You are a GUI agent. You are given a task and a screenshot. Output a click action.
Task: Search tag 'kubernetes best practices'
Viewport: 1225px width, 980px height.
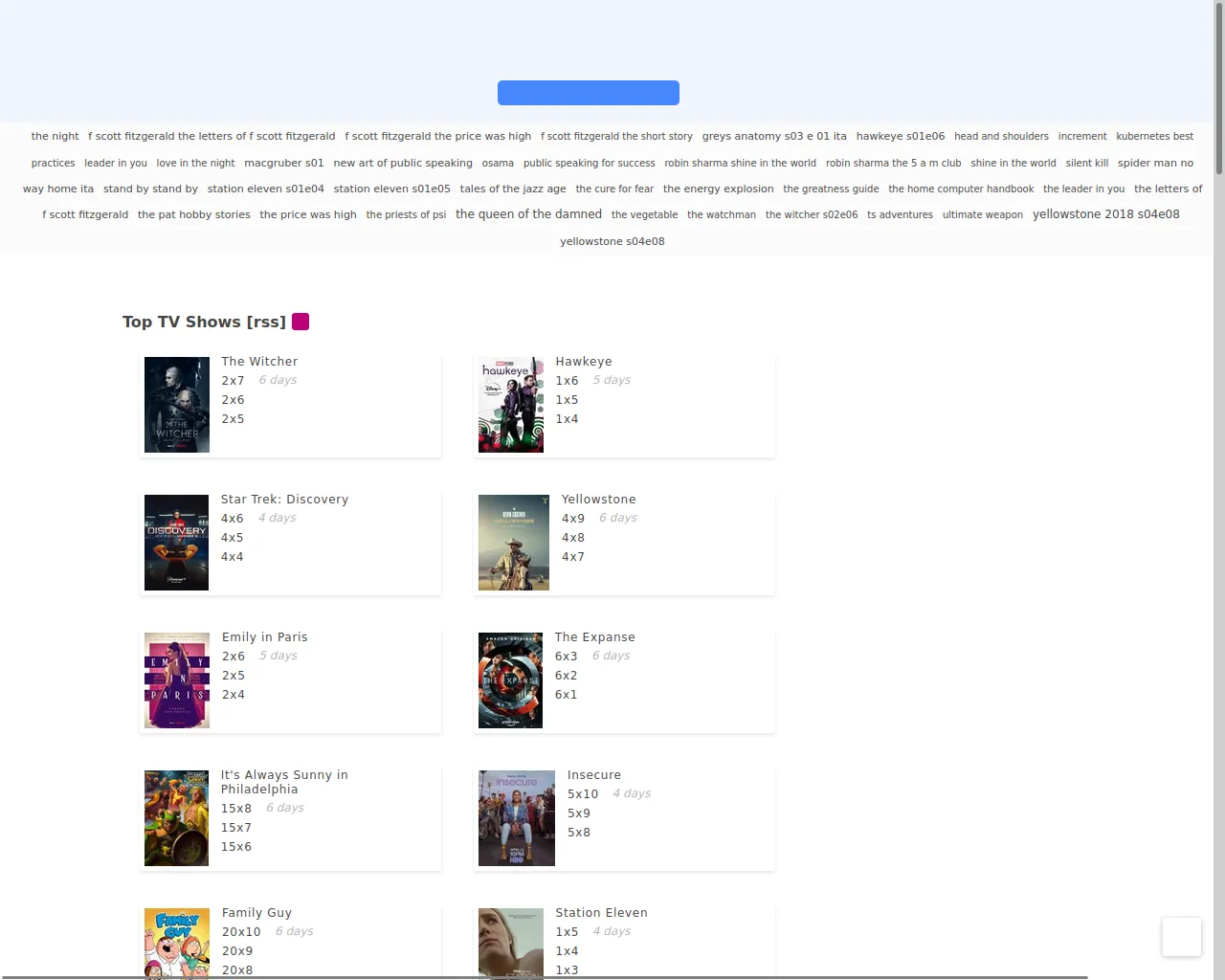1154,136
